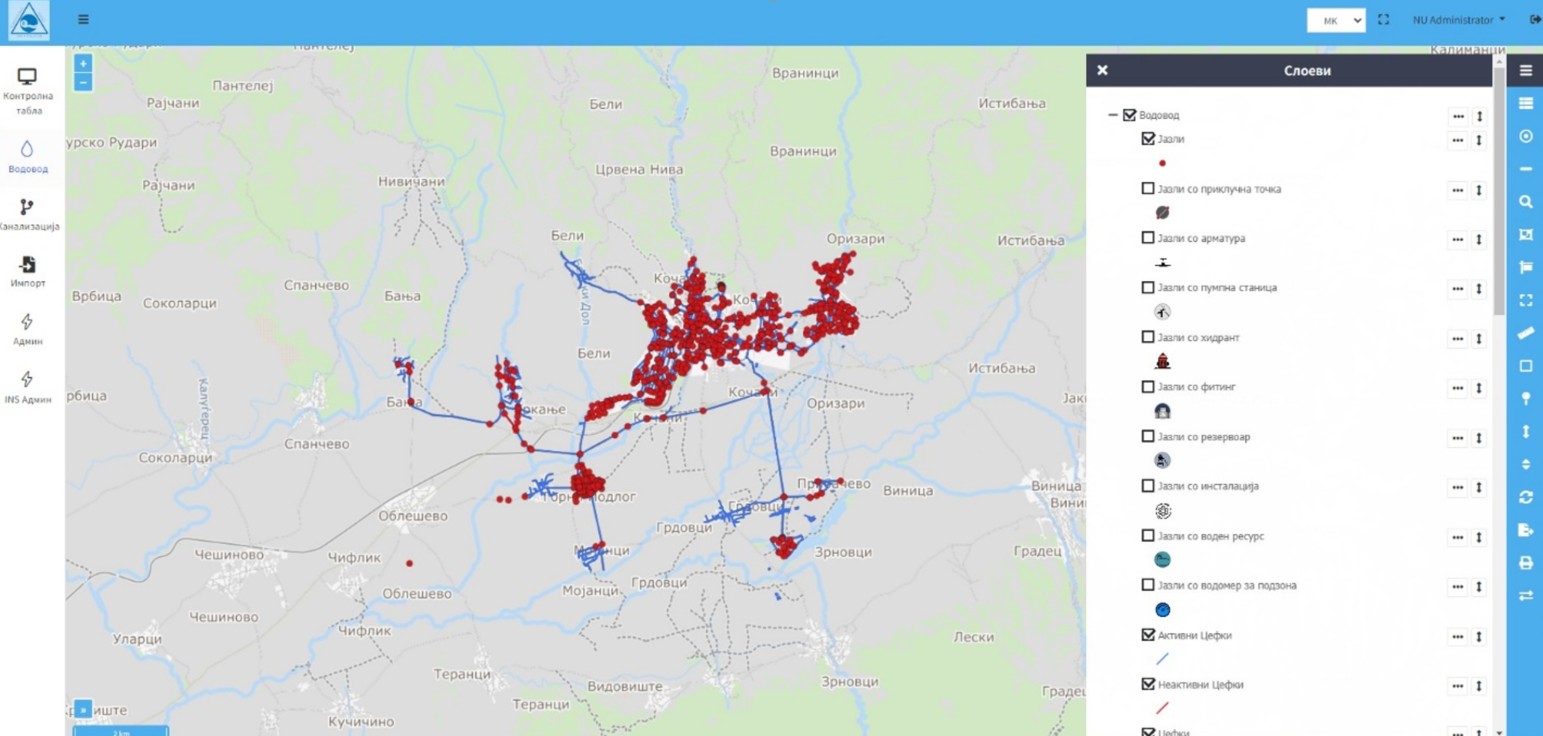Screen dimensions: 1543x736
Task: Zoom in on the map with plus button
Action: pos(83,64)
